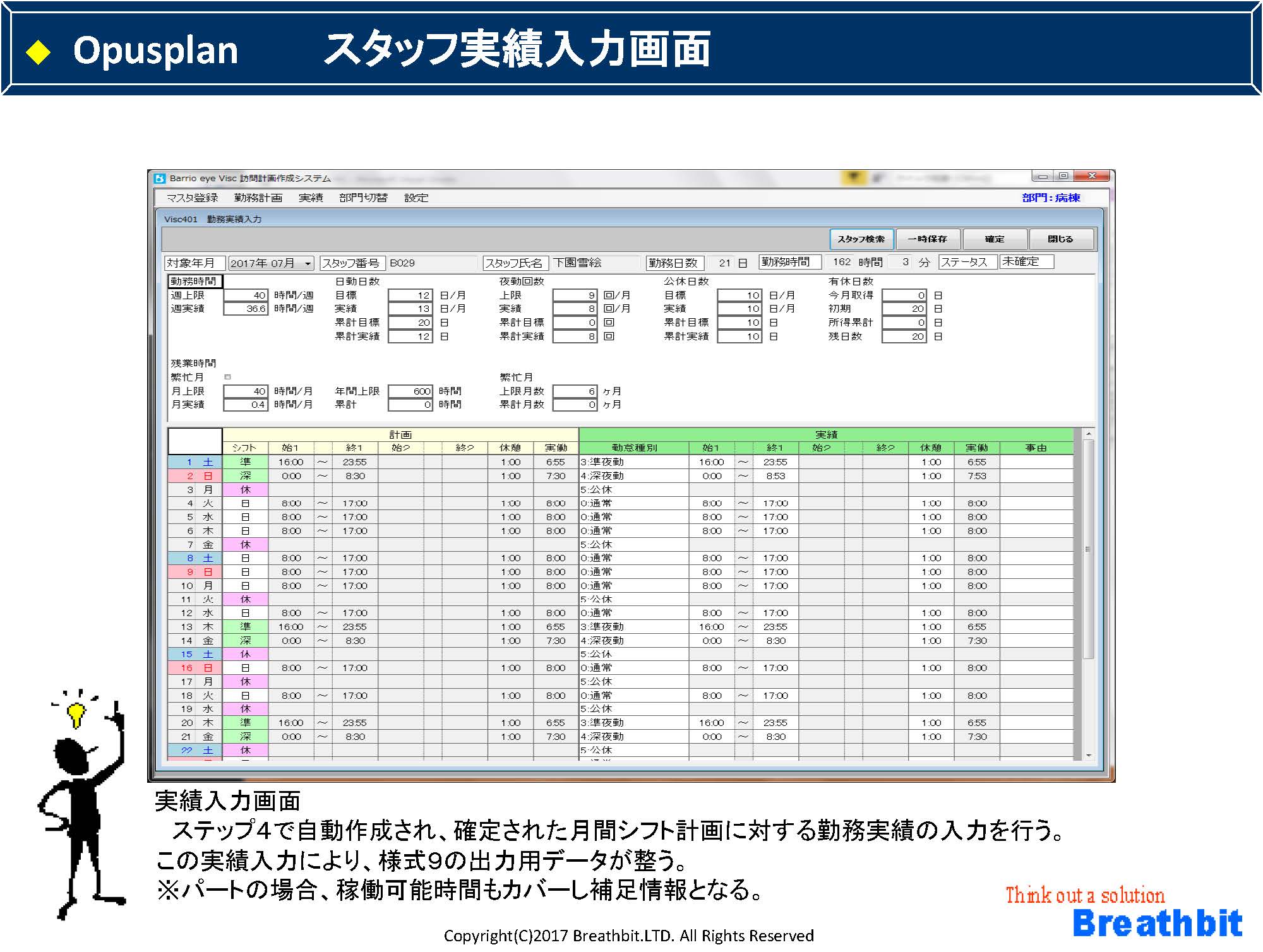Click the シフト column header
Image resolution: width=1263 pixels, height=952 pixels.
[245, 448]
